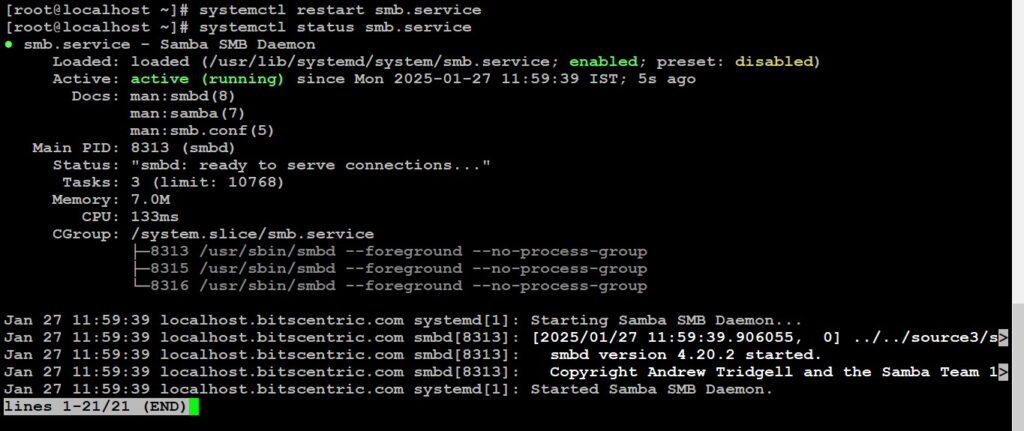Click the 'active (running)' status text
The width and height of the screenshot is (1024, 431).
pyautogui.click(x=208, y=80)
